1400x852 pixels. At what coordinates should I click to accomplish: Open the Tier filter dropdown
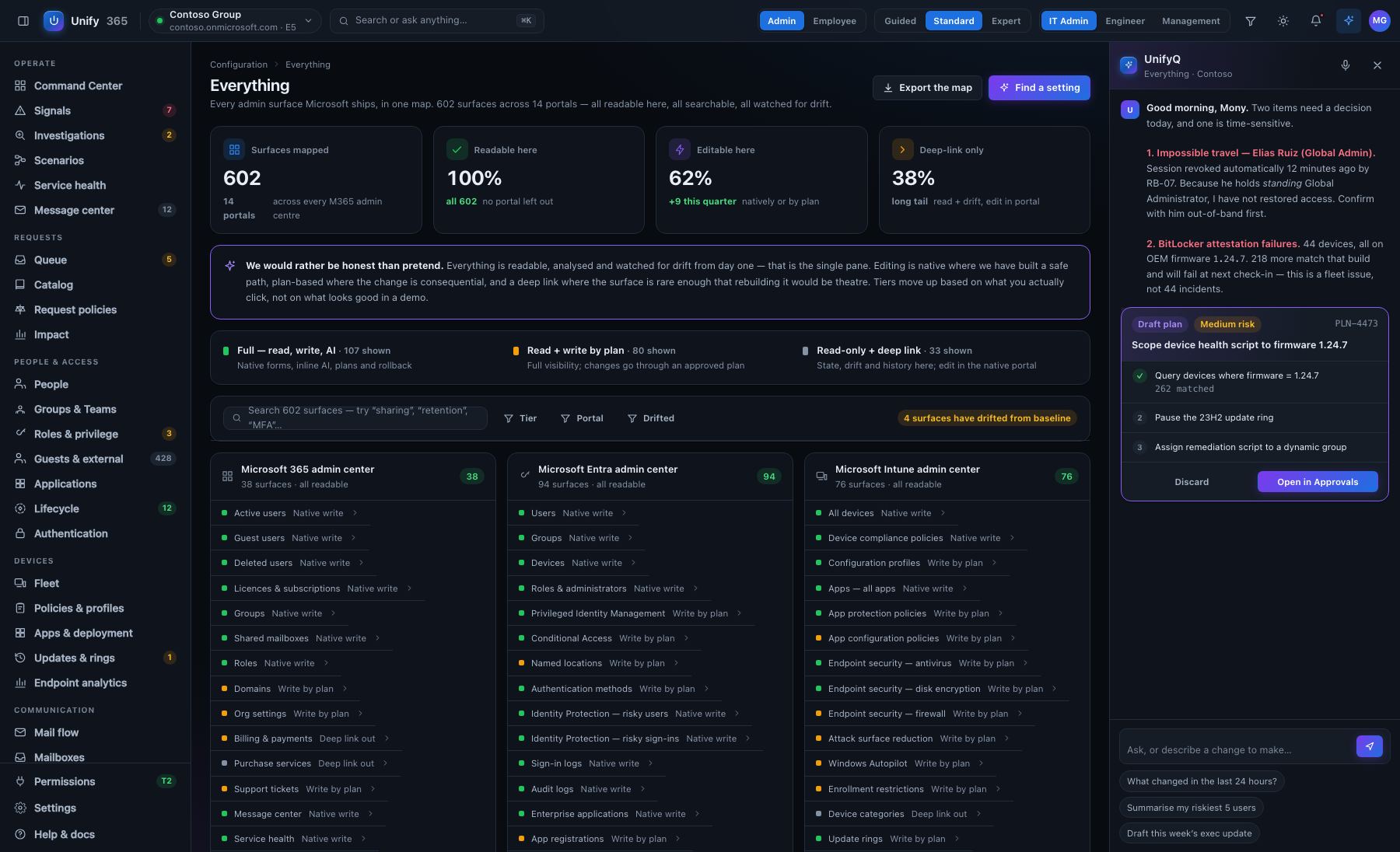[x=520, y=418]
